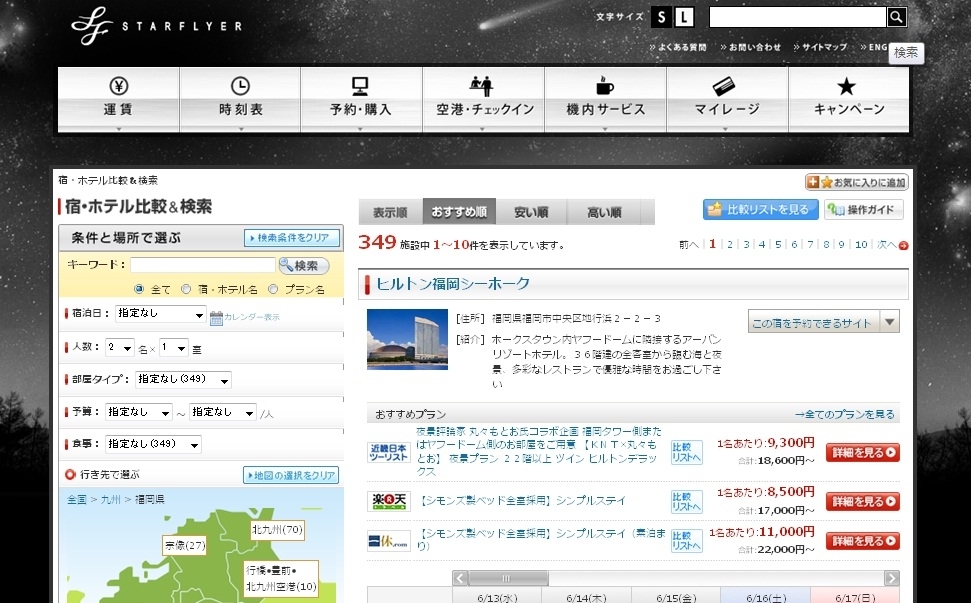Click the 一休.com logo in plan list
This screenshot has width=971, height=603.
[x=388, y=540]
